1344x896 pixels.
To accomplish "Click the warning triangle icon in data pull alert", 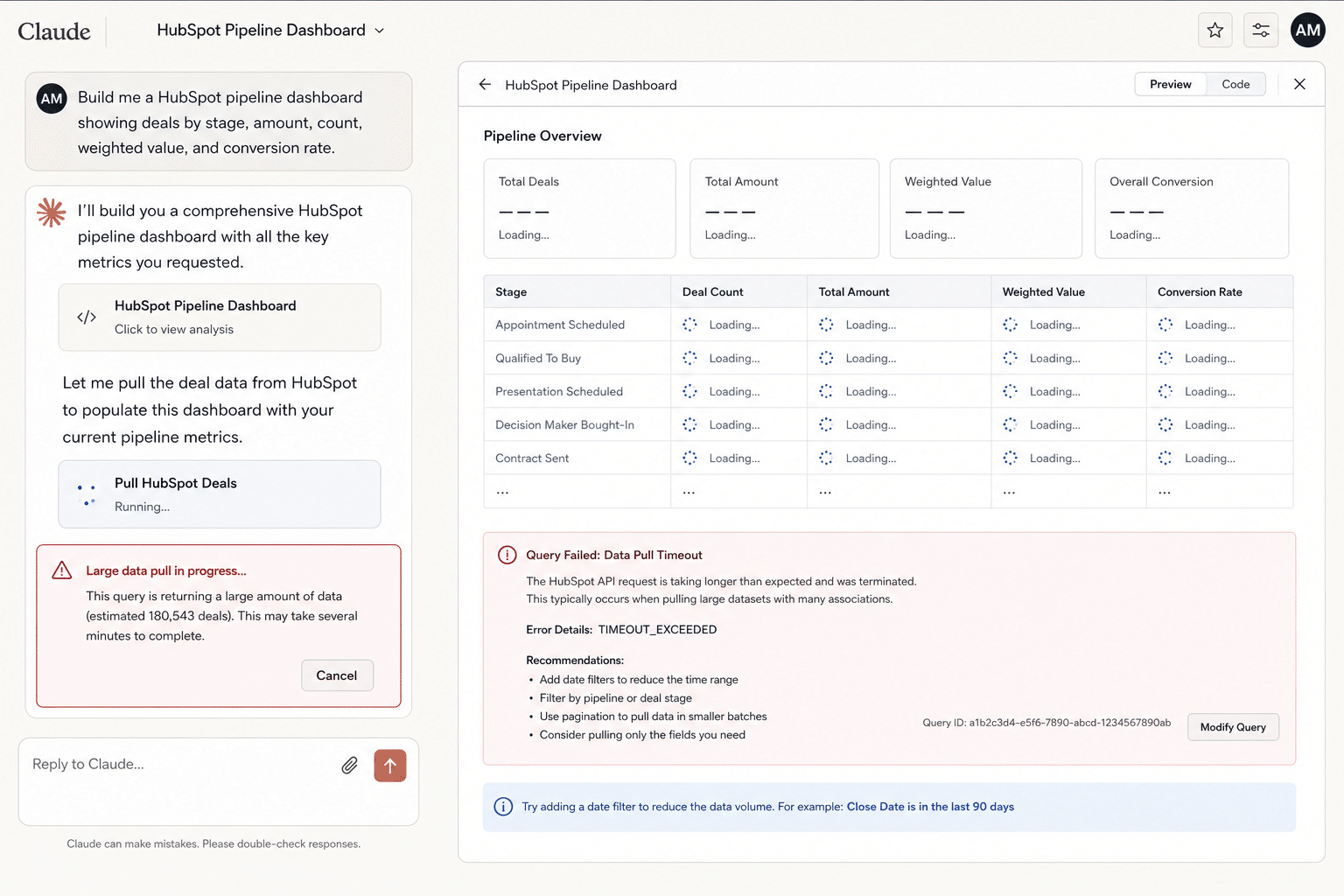I will (x=62, y=570).
